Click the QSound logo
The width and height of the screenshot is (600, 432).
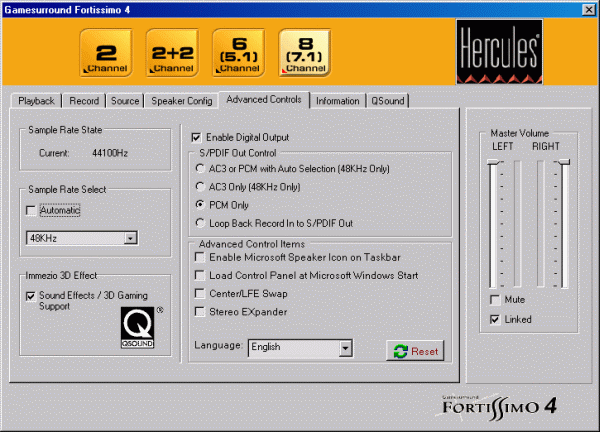(x=138, y=328)
